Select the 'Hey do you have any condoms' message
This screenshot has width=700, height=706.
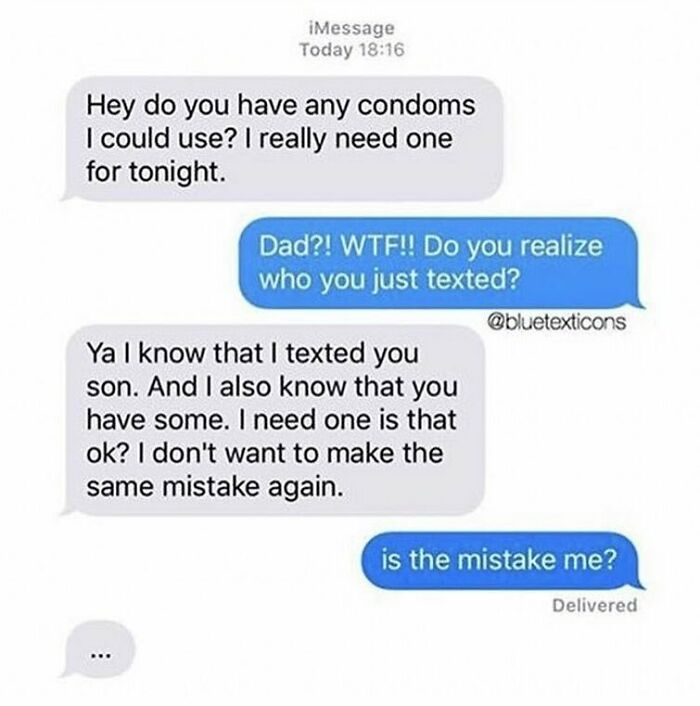pos(282,139)
